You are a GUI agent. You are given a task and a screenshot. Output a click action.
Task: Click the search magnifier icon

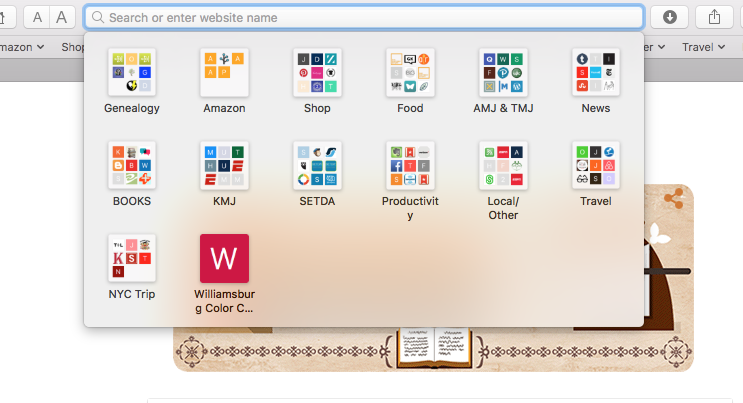[98, 18]
